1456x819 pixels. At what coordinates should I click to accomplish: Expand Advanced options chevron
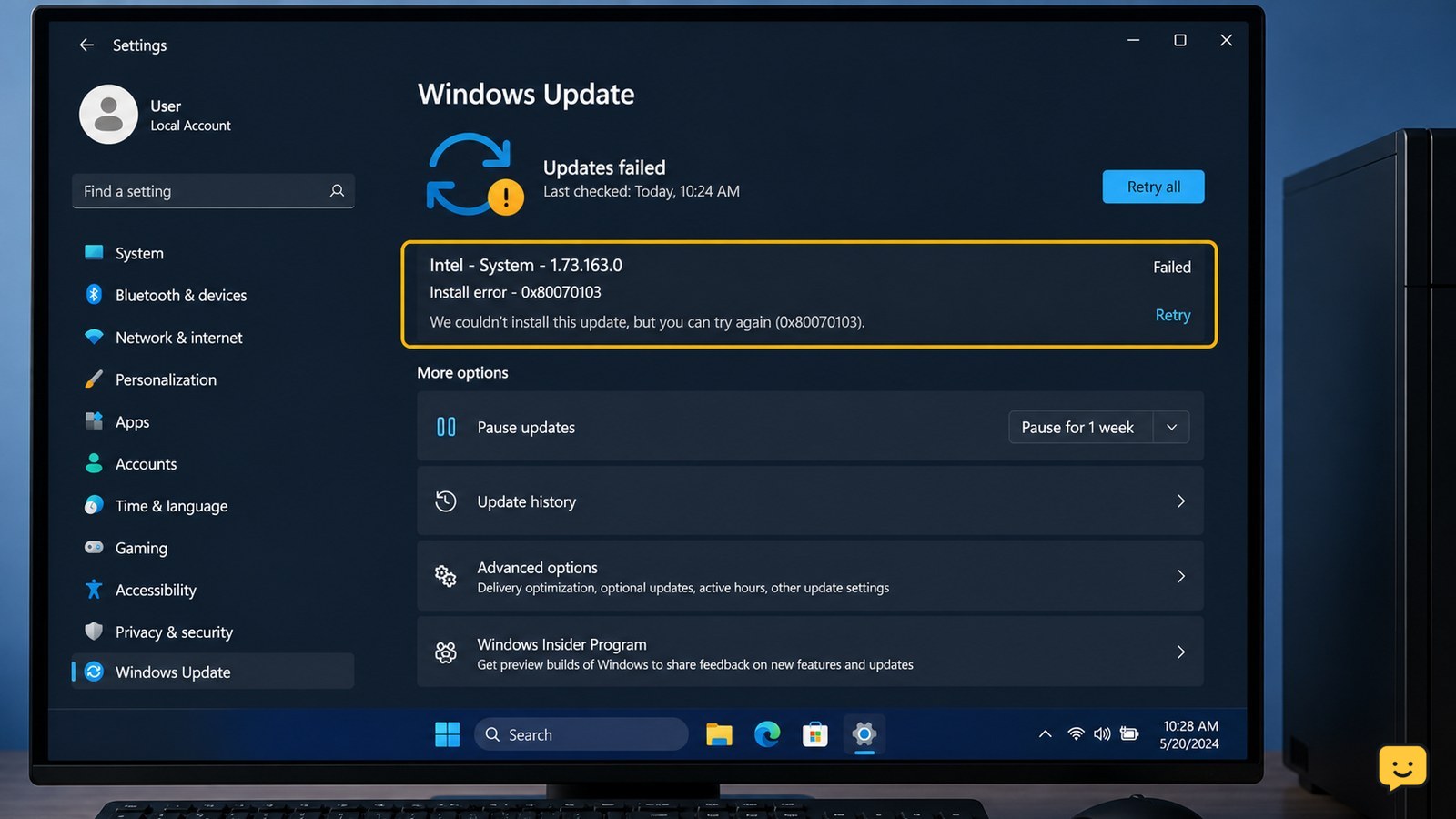click(x=1180, y=576)
